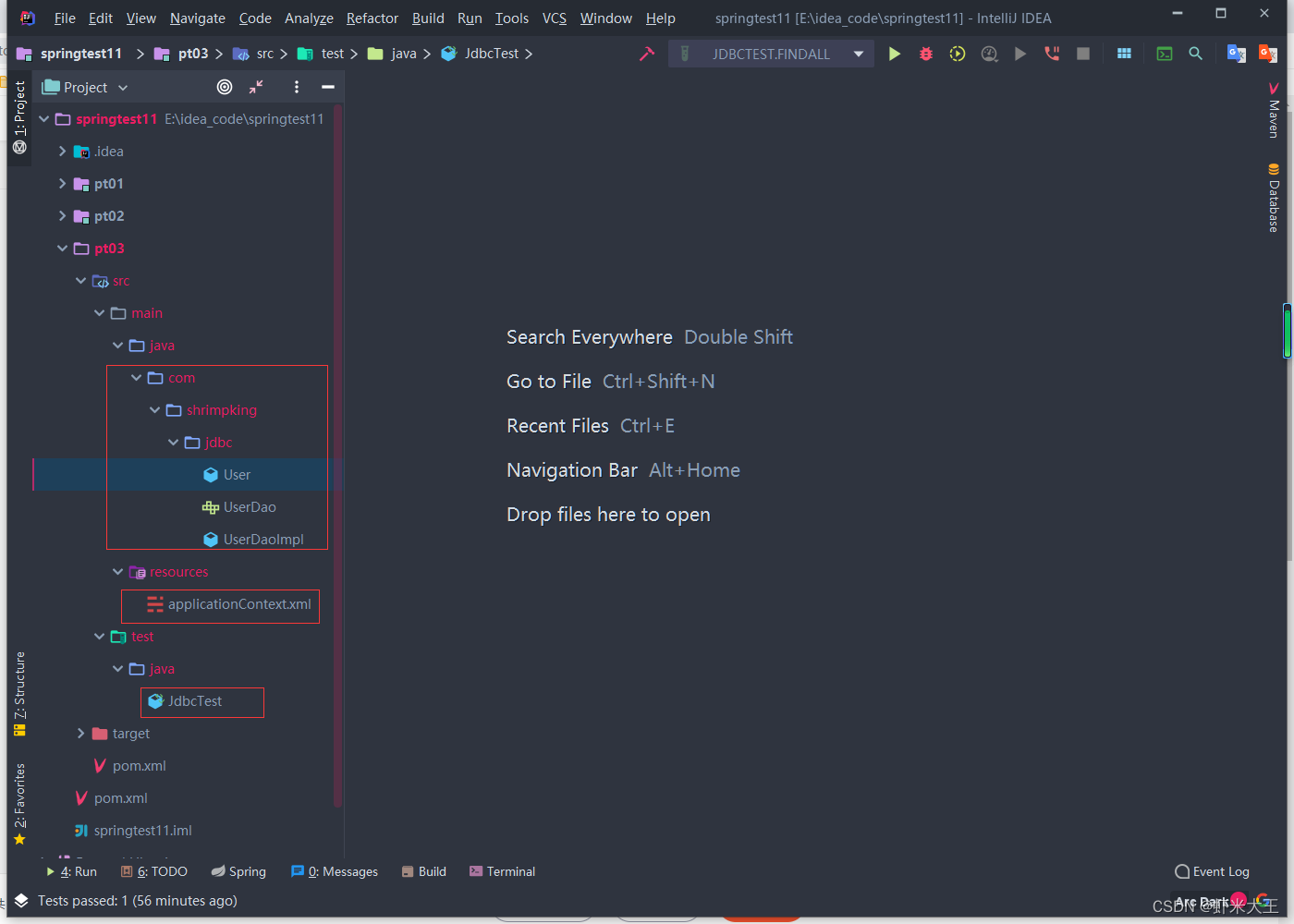The height and width of the screenshot is (924, 1294).
Task: Open the Event Log
Action: (1212, 871)
